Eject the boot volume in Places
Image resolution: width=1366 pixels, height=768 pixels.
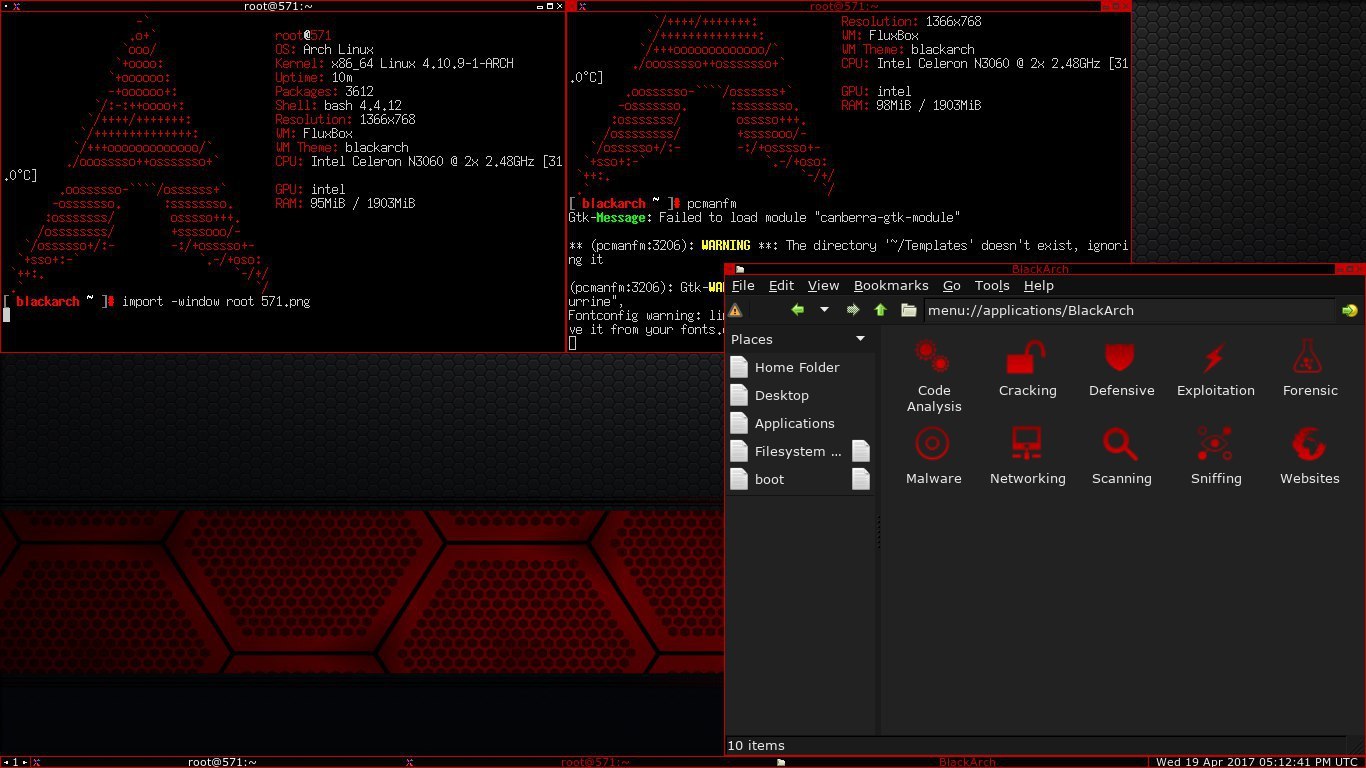coord(860,479)
